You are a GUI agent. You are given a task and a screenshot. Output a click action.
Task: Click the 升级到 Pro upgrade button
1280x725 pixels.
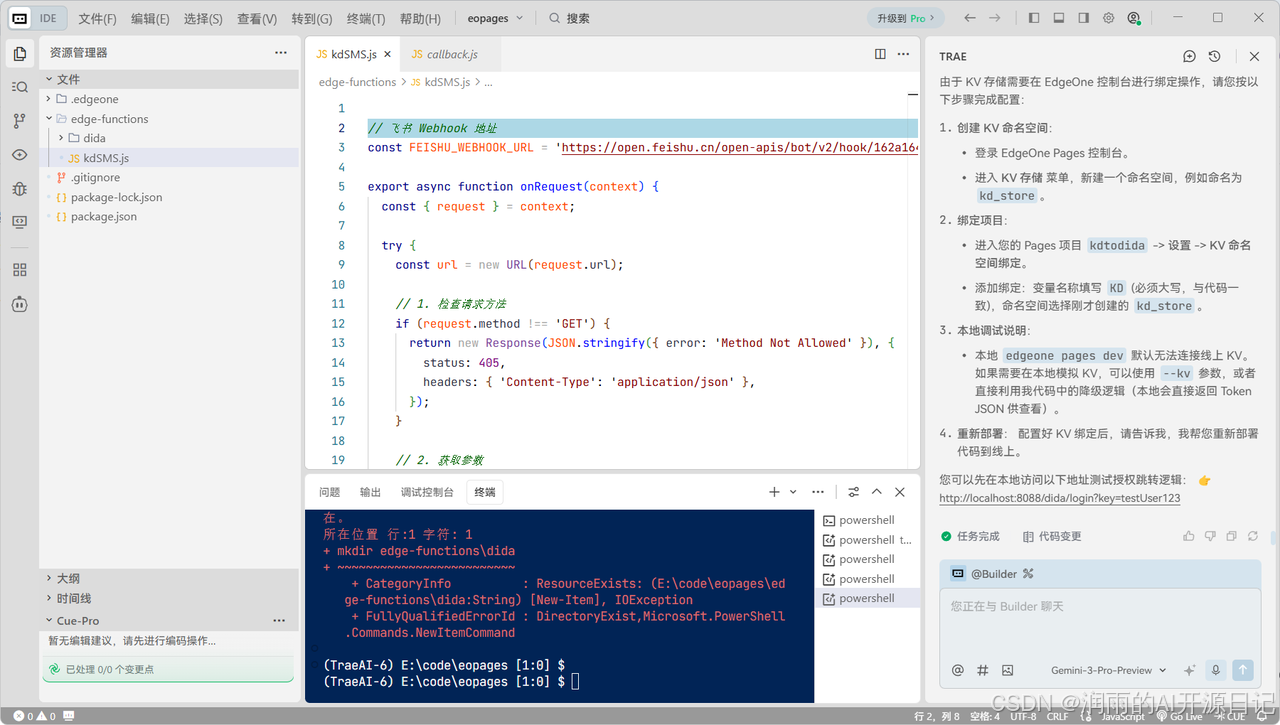[x=906, y=18]
